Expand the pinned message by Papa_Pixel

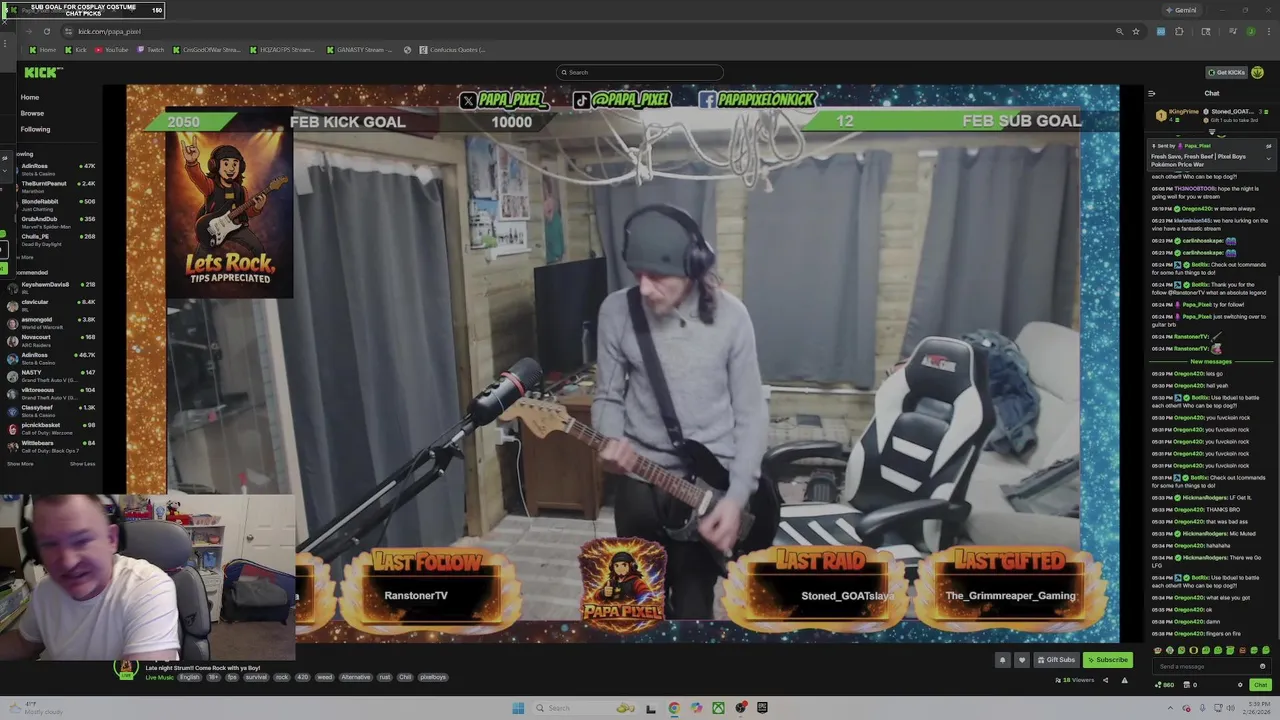point(1269,158)
